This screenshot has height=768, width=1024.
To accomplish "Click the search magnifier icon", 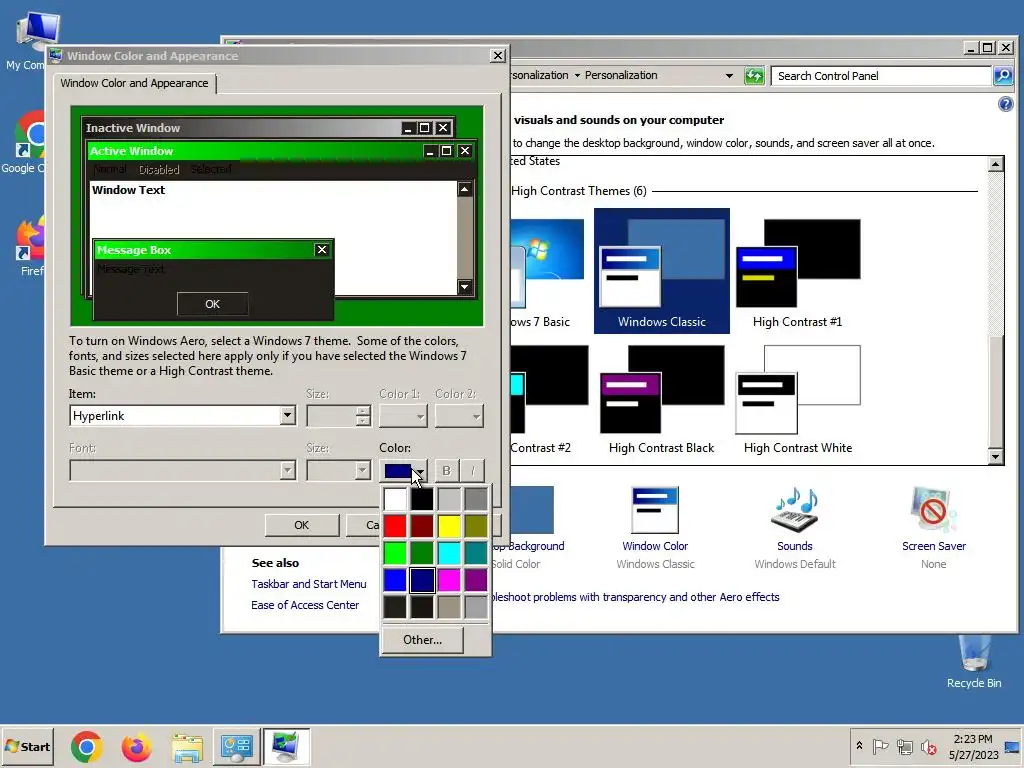I will (x=1003, y=76).
